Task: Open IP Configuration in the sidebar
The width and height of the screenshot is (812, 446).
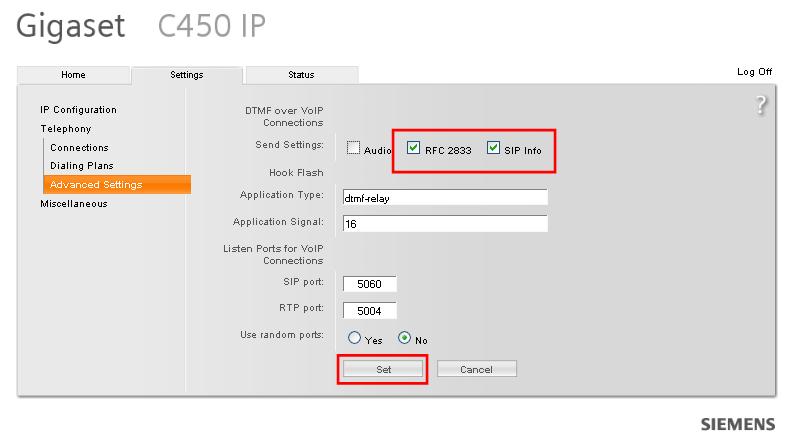Action: (x=78, y=110)
